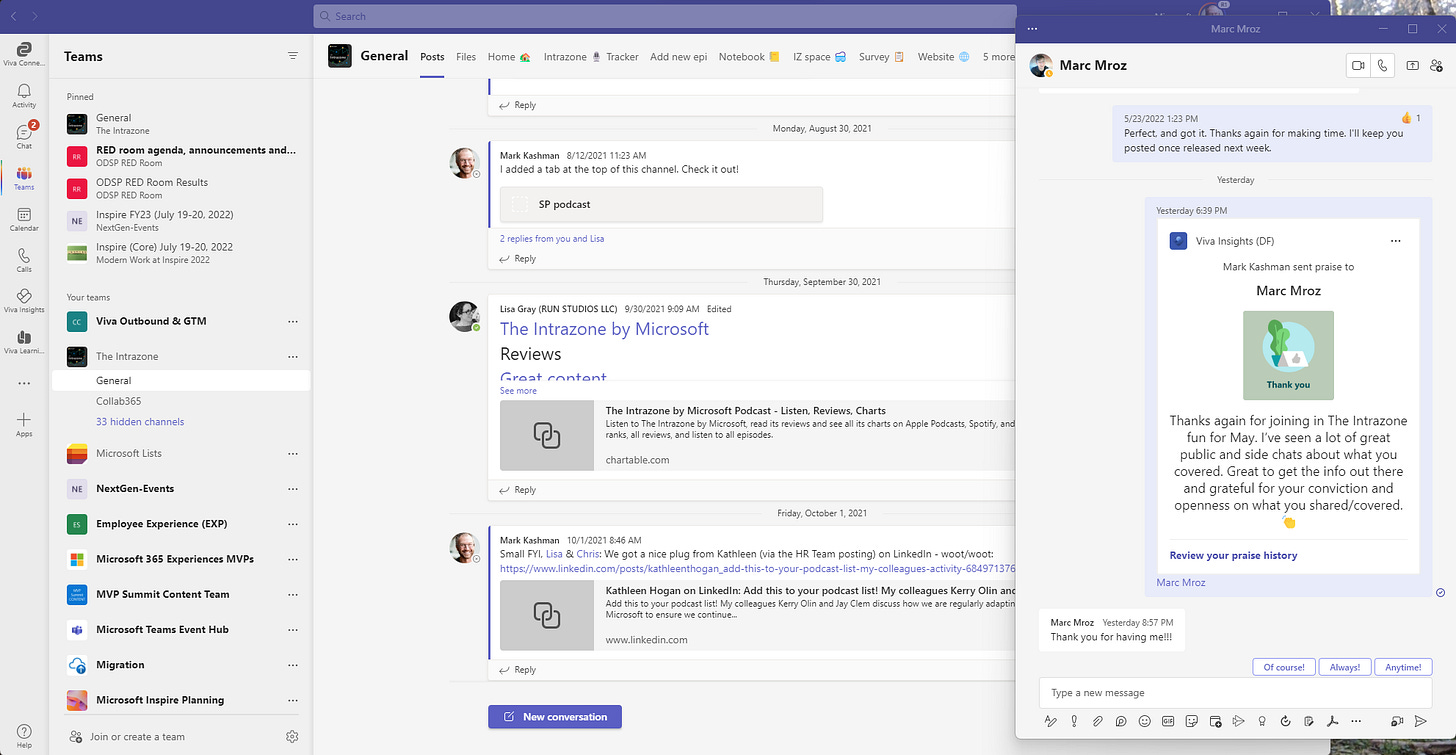Switch to the Files tab
This screenshot has height=755, width=1456.
click(466, 57)
